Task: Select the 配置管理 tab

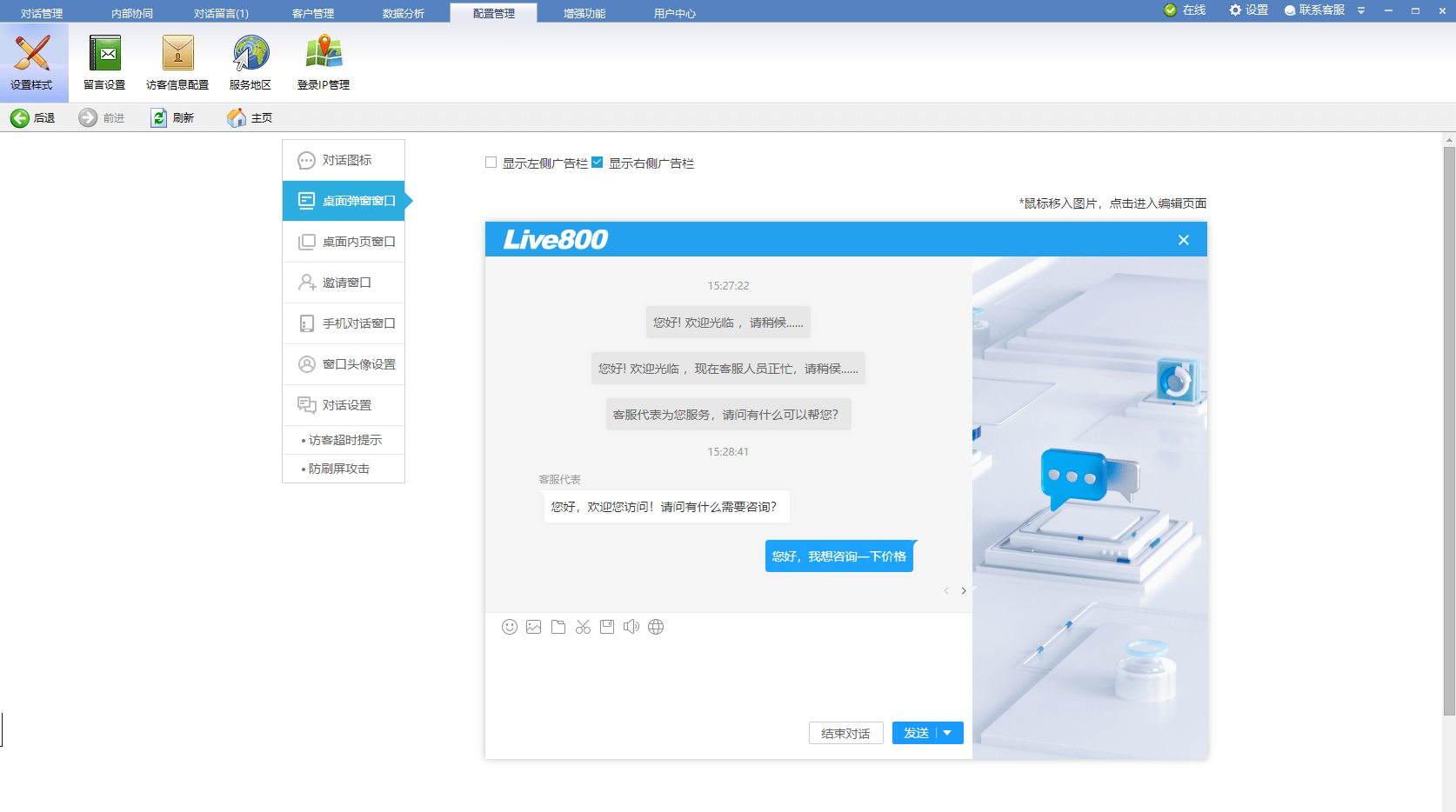Action: (x=494, y=13)
